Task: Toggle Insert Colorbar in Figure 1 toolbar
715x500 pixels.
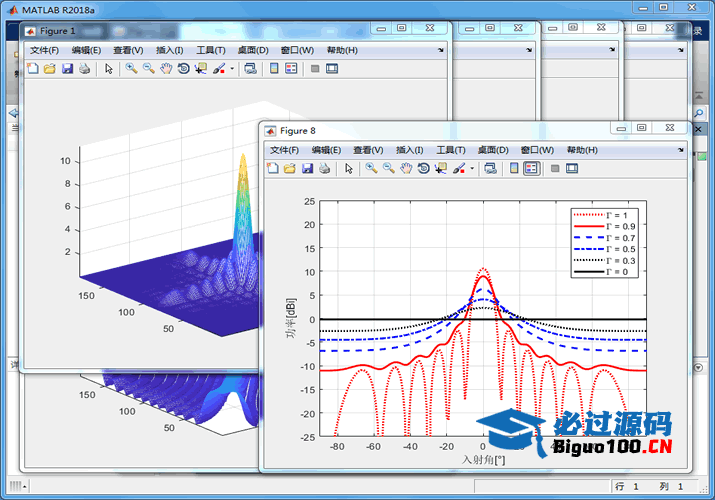Action: click(274, 69)
